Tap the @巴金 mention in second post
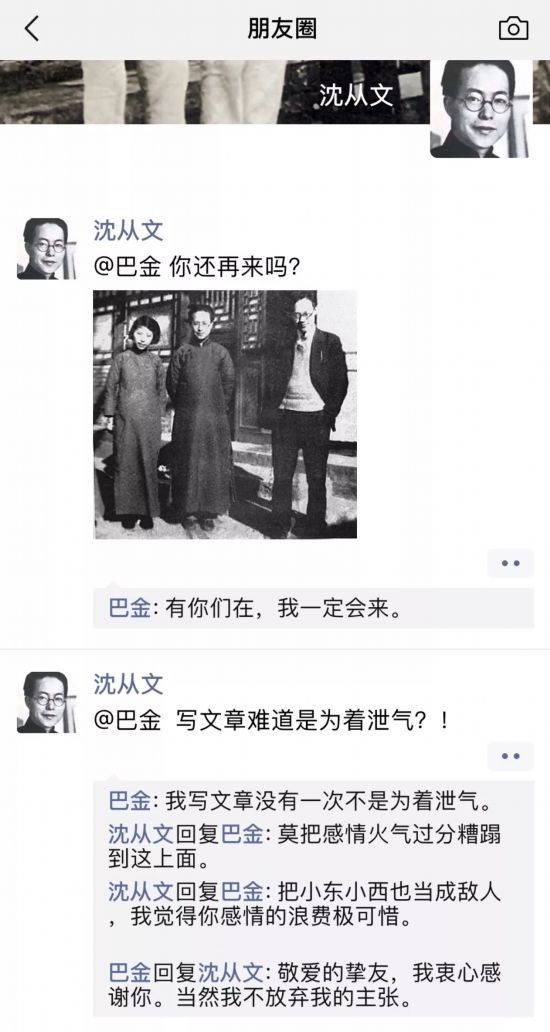Image resolution: width=550 pixels, height=1032 pixels. tap(127, 721)
